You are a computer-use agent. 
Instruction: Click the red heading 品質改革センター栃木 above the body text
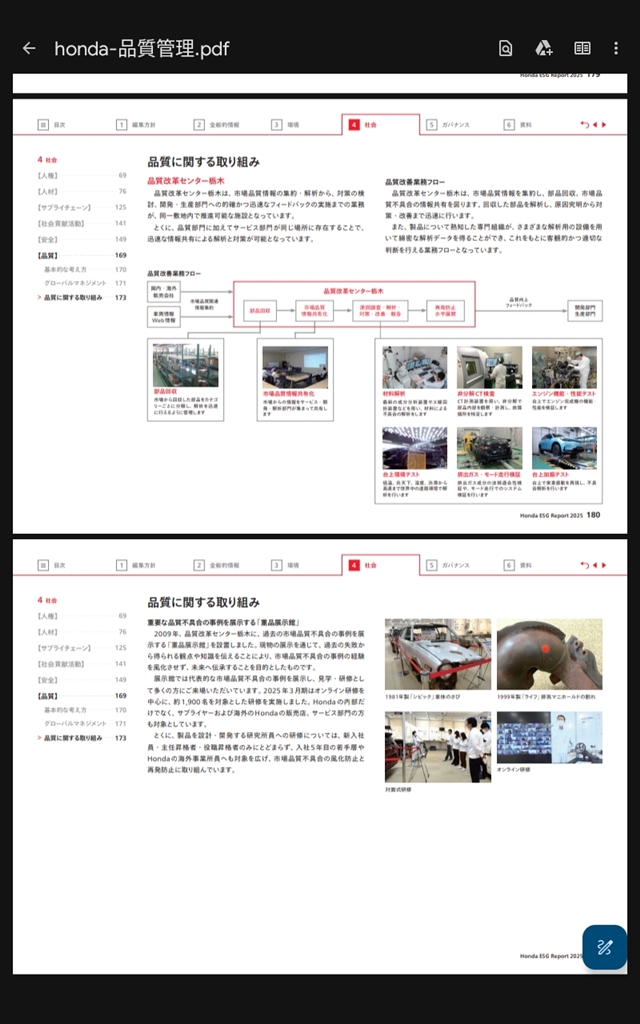[x=185, y=181]
